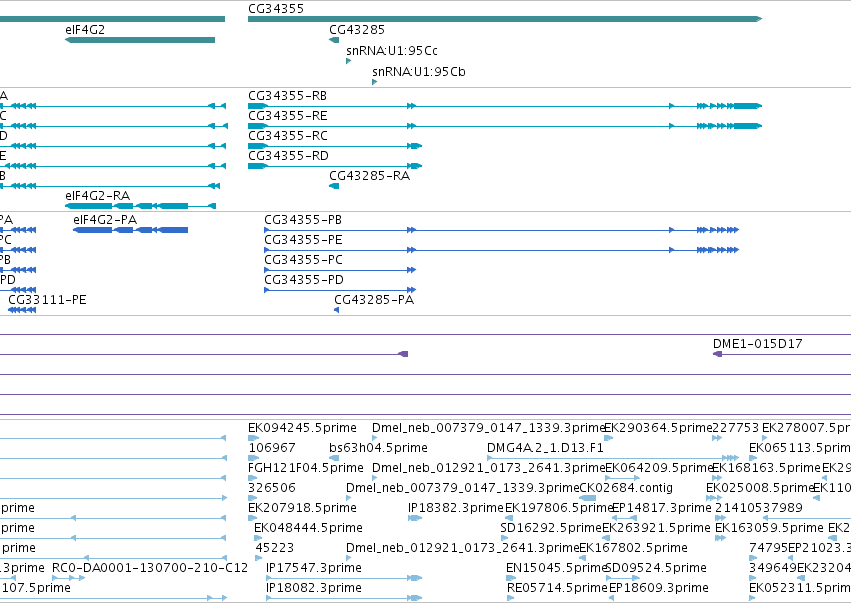Click the CG43285 gene label
Image resolution: width=851 pixels, height=603 pixels.
pyautogui.click(x=357, y=30)
